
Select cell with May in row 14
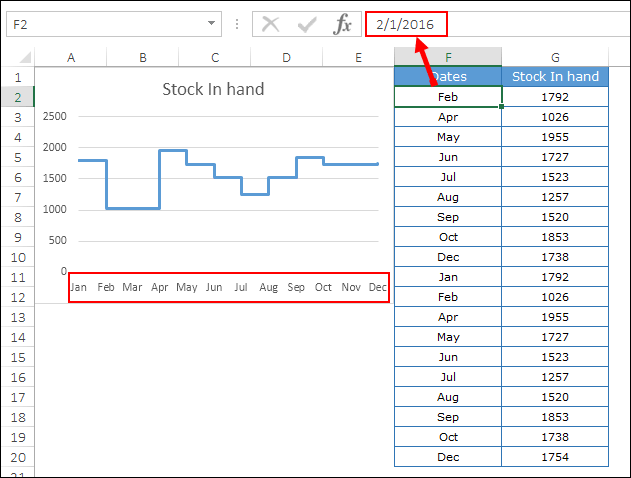pyautogui.click(x=448, y=337)
